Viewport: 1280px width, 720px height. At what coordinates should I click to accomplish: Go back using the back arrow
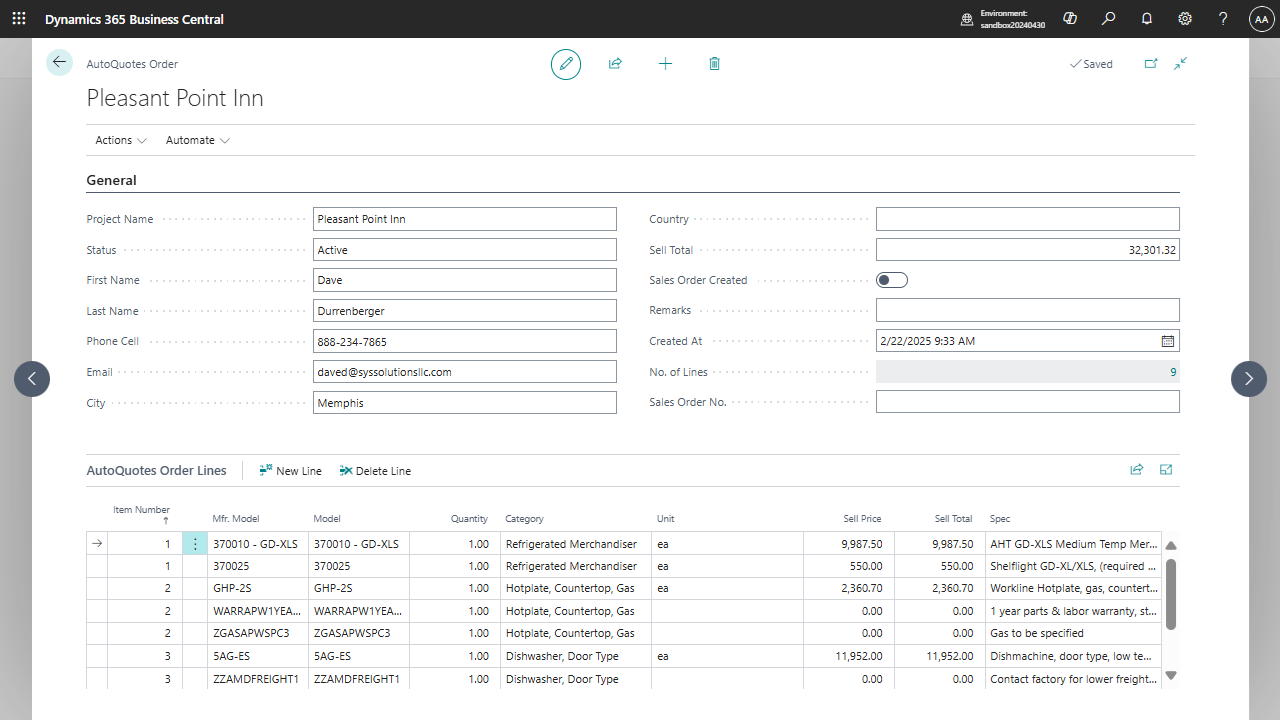pyautogui.click(x=59, y=63)
